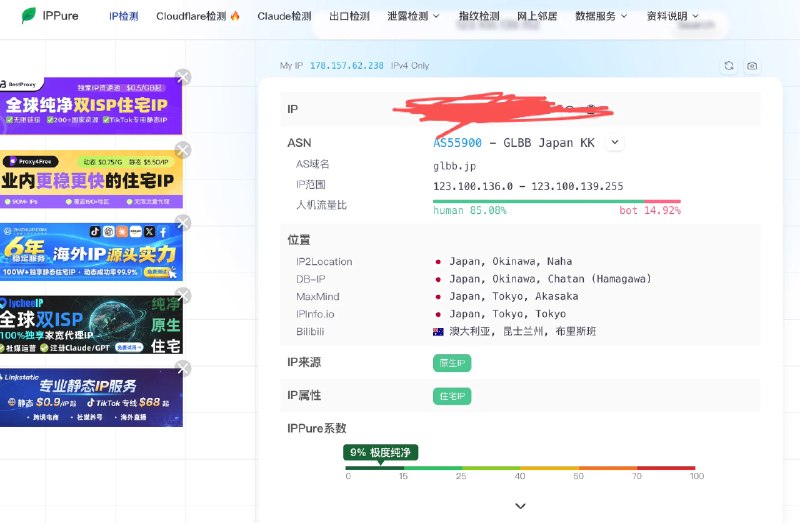Viewport: 800px width, 523px height.
Task: Expand more details chevron below IPPure系数
Action: click(520, 506)
